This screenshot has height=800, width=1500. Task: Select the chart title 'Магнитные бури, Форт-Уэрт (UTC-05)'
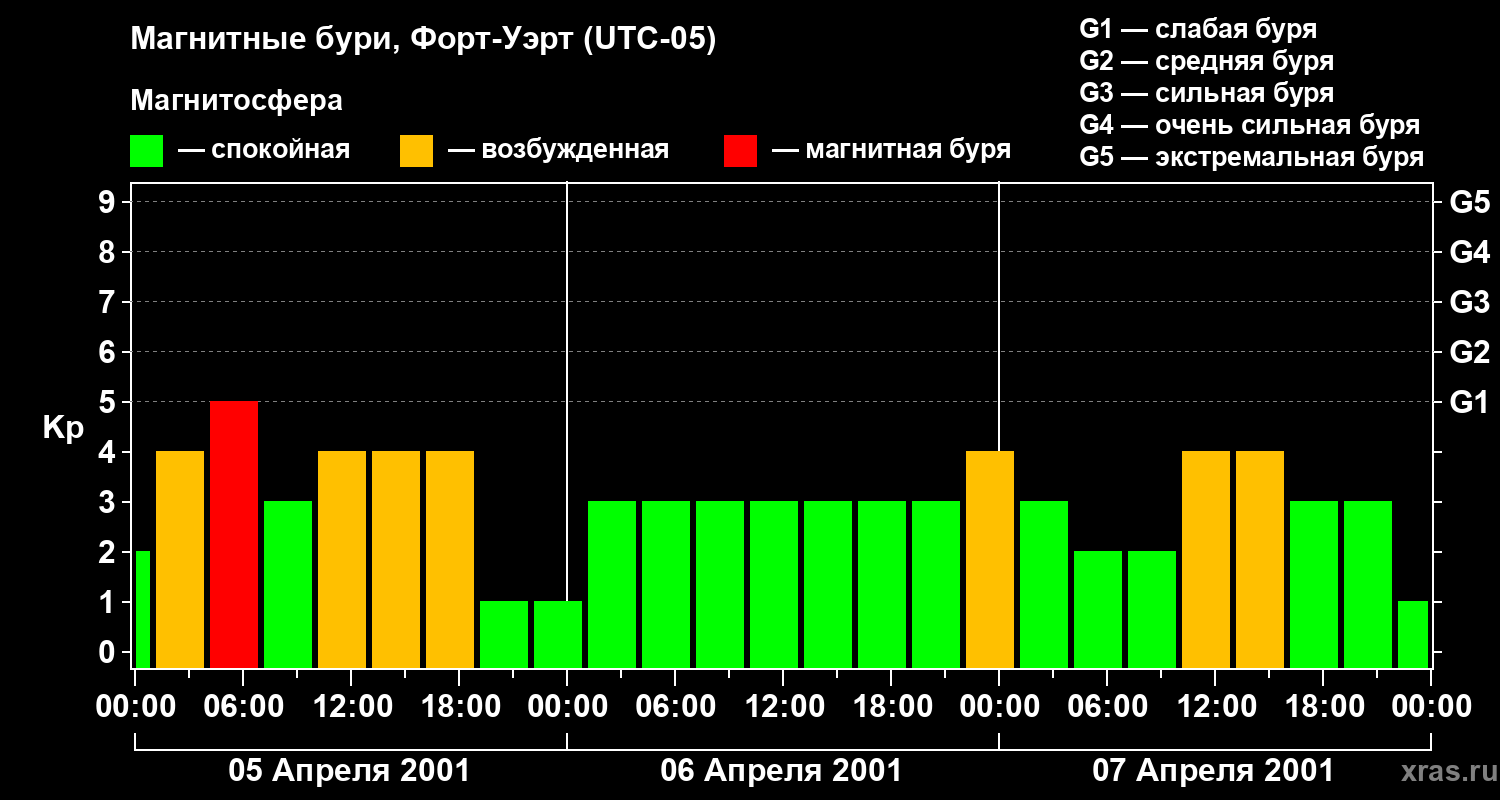click(423, 40)
